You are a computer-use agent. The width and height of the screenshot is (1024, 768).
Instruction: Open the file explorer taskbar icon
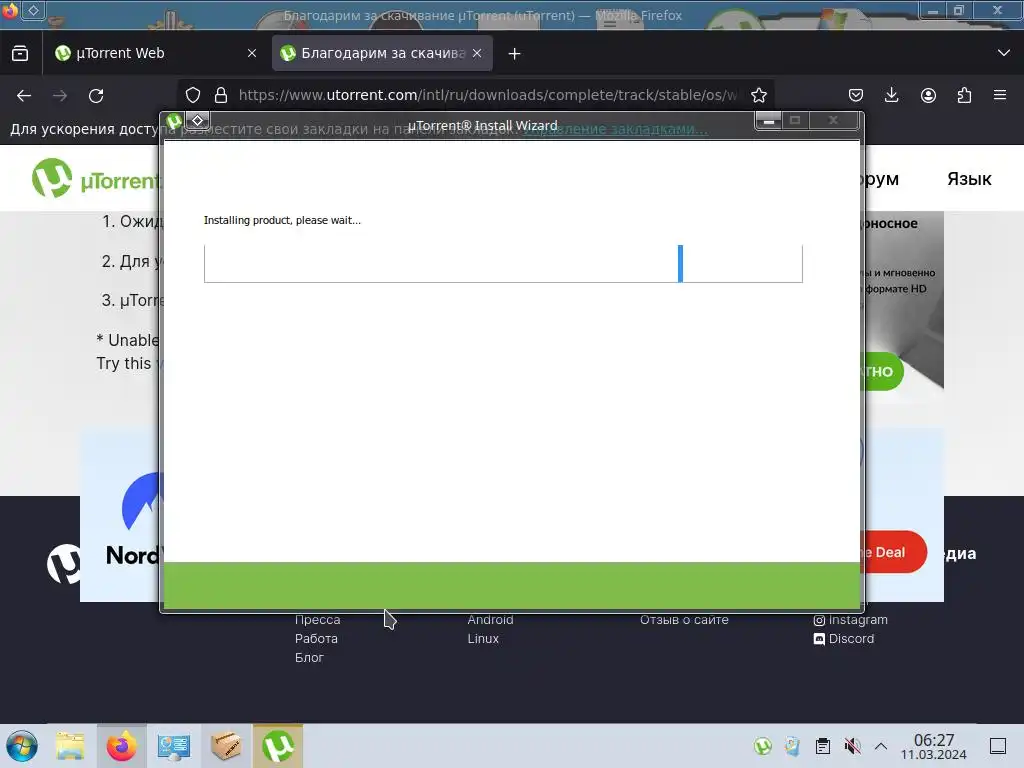point(70,746)
